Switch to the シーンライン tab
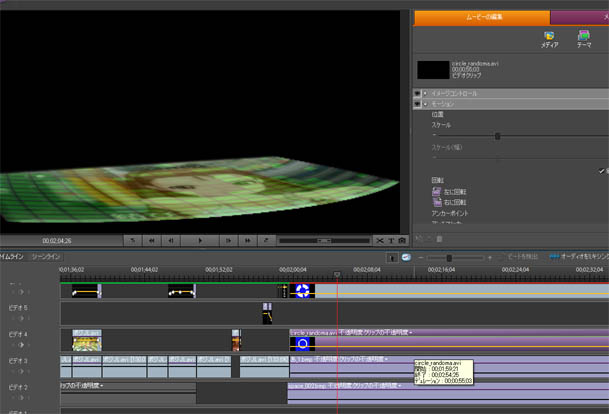 point(47,257)
